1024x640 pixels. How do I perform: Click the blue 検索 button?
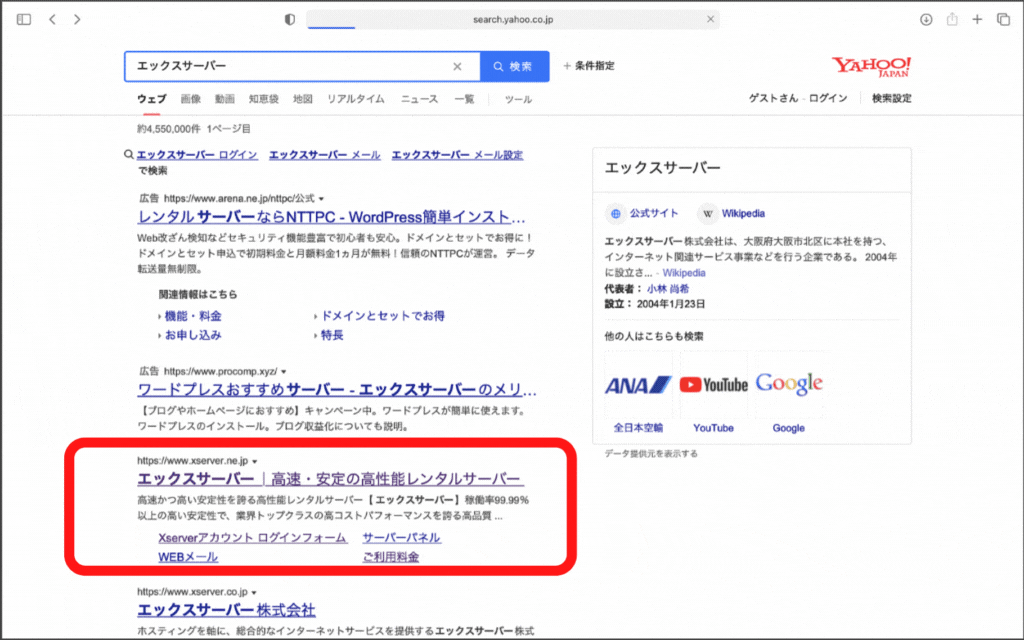point(515,67)
